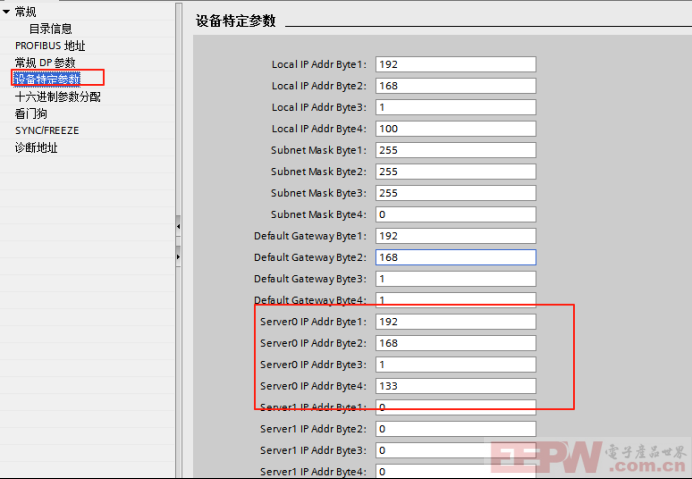Click the Default Gateway Byte3 field
Viewport: 692px width, 479px height.
coord(456,279)
